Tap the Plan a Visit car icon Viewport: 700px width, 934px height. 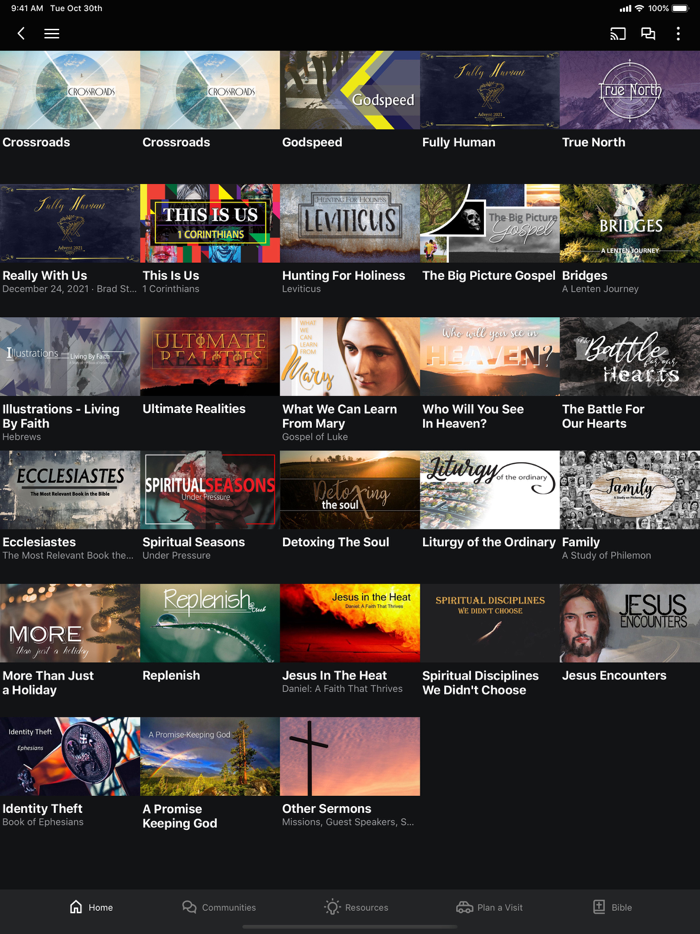click(x=464, y=907)
